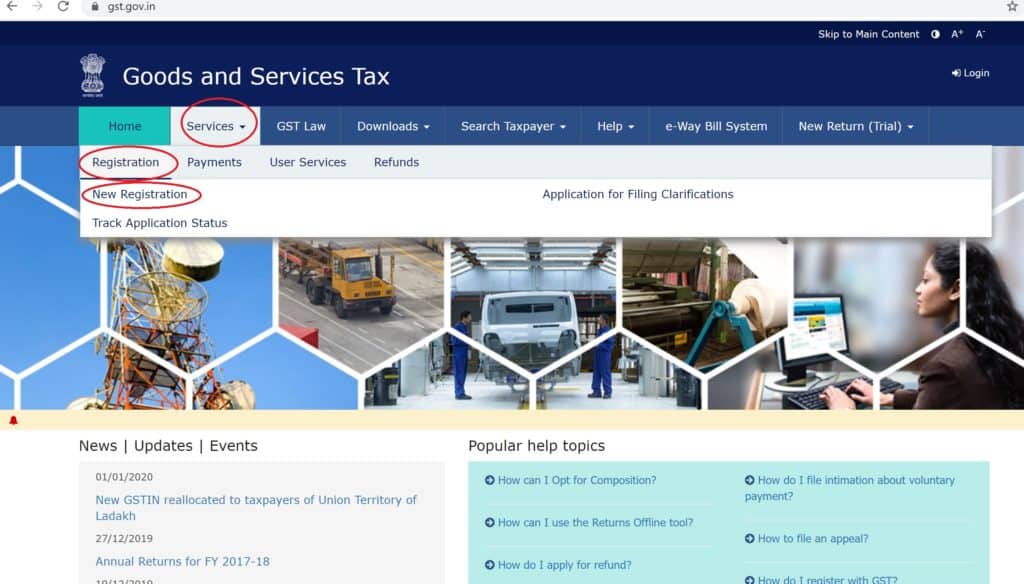Select the User Services submenu tab

pos(308,162)
